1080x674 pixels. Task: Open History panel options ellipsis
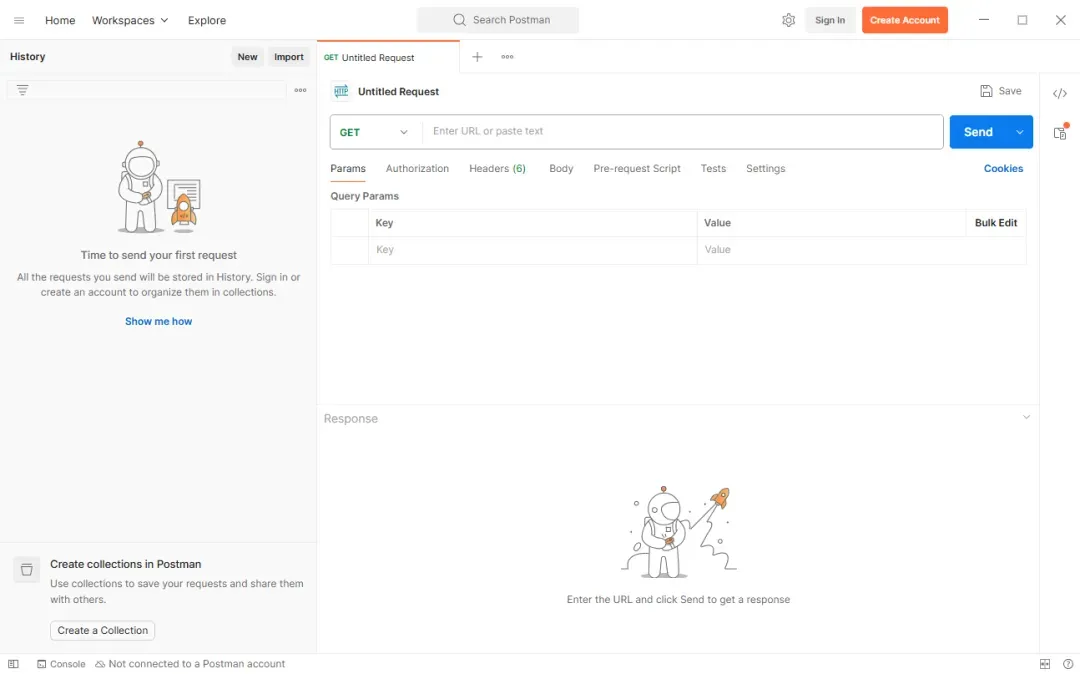click(300, 90)
